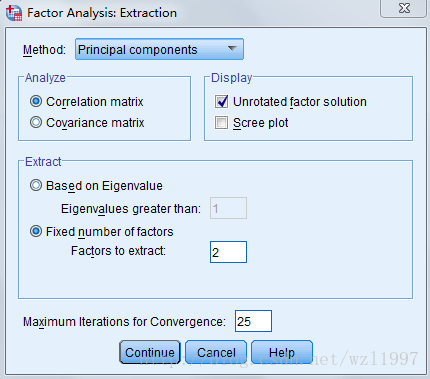Select the Correlation matrix radio button
This screenshot has width=430, height=379.
36,101
